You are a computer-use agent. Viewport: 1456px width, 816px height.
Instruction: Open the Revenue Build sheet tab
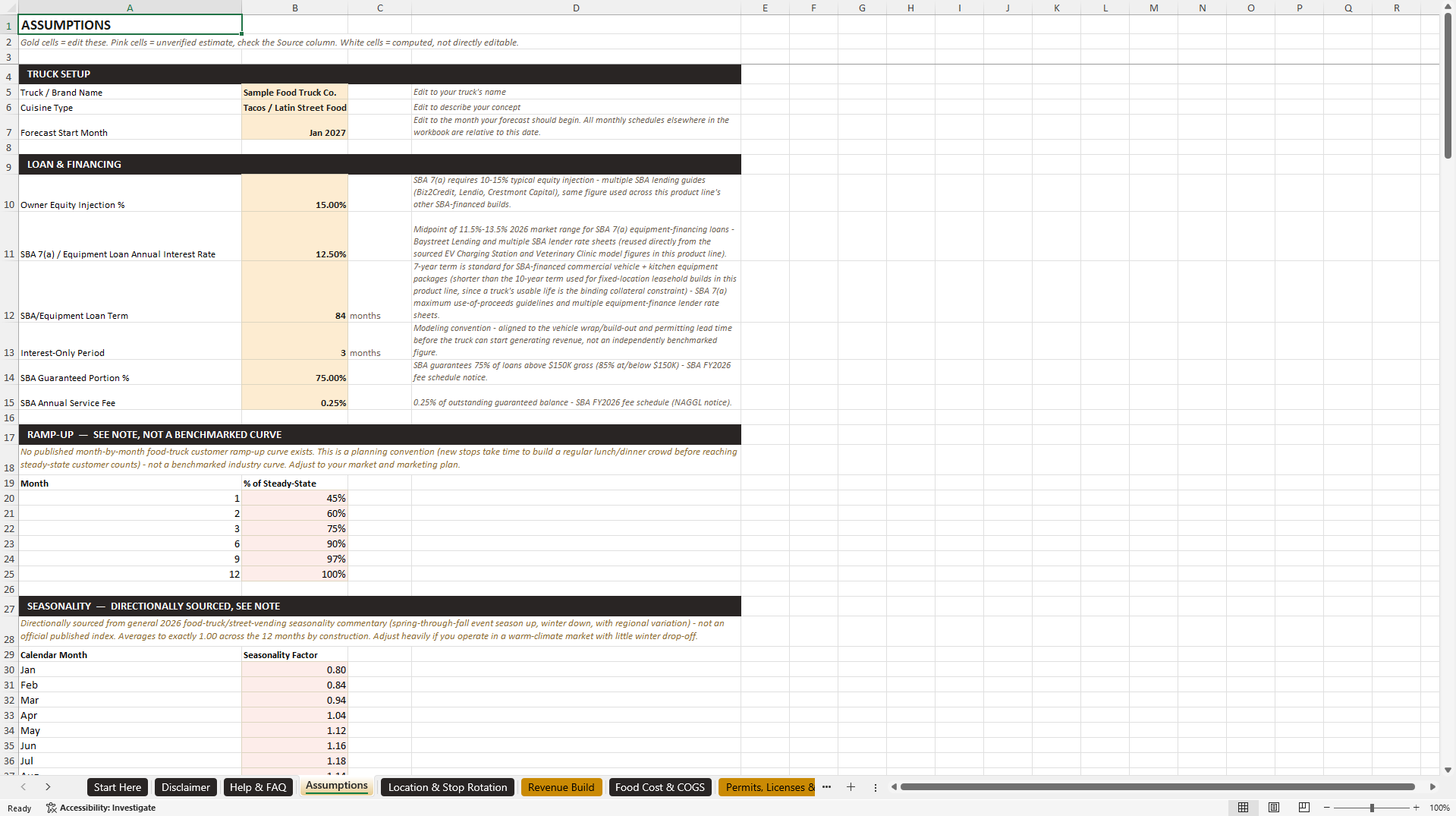(561, 787)
